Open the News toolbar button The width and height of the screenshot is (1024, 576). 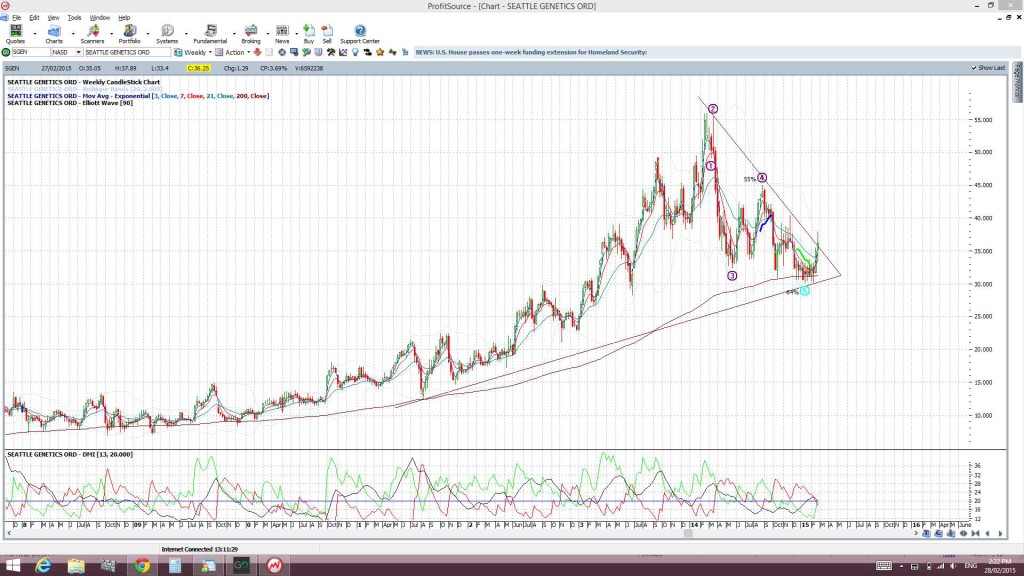click(x=282, y=34)
